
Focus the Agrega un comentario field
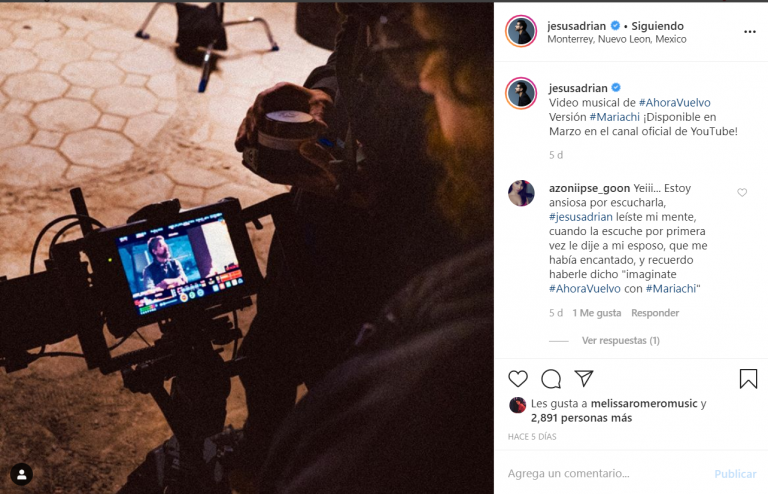(607, 473)
